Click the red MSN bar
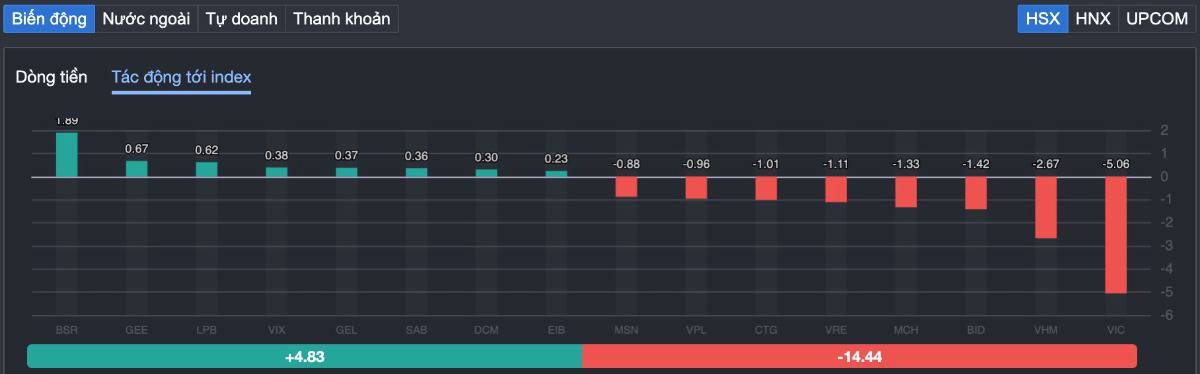The height and width of the screenshot is (374, 1200). [x=626, y=187]
